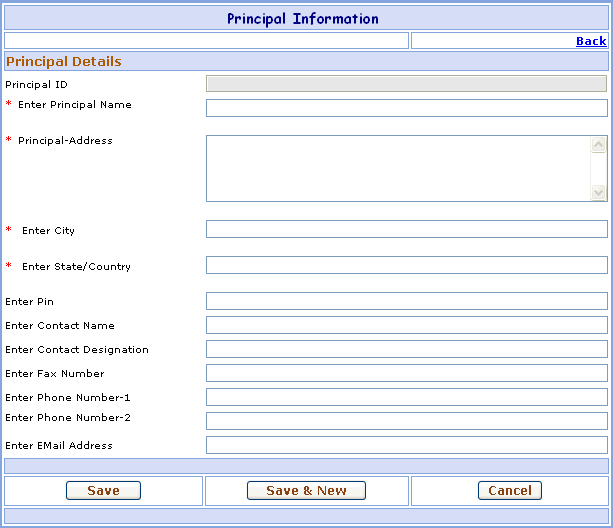Click the grayed-out Principal ID field

[x=406, y=84]
